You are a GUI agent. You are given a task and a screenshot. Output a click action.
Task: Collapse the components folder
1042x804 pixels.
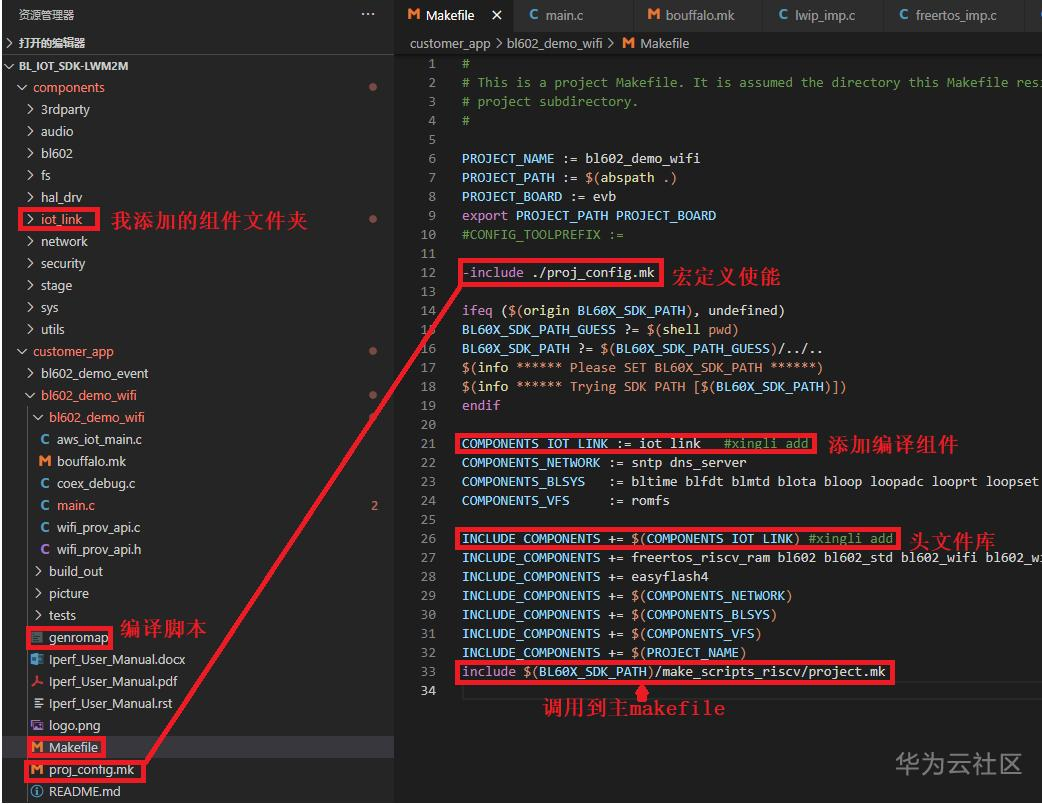click(x=68, y=88)
